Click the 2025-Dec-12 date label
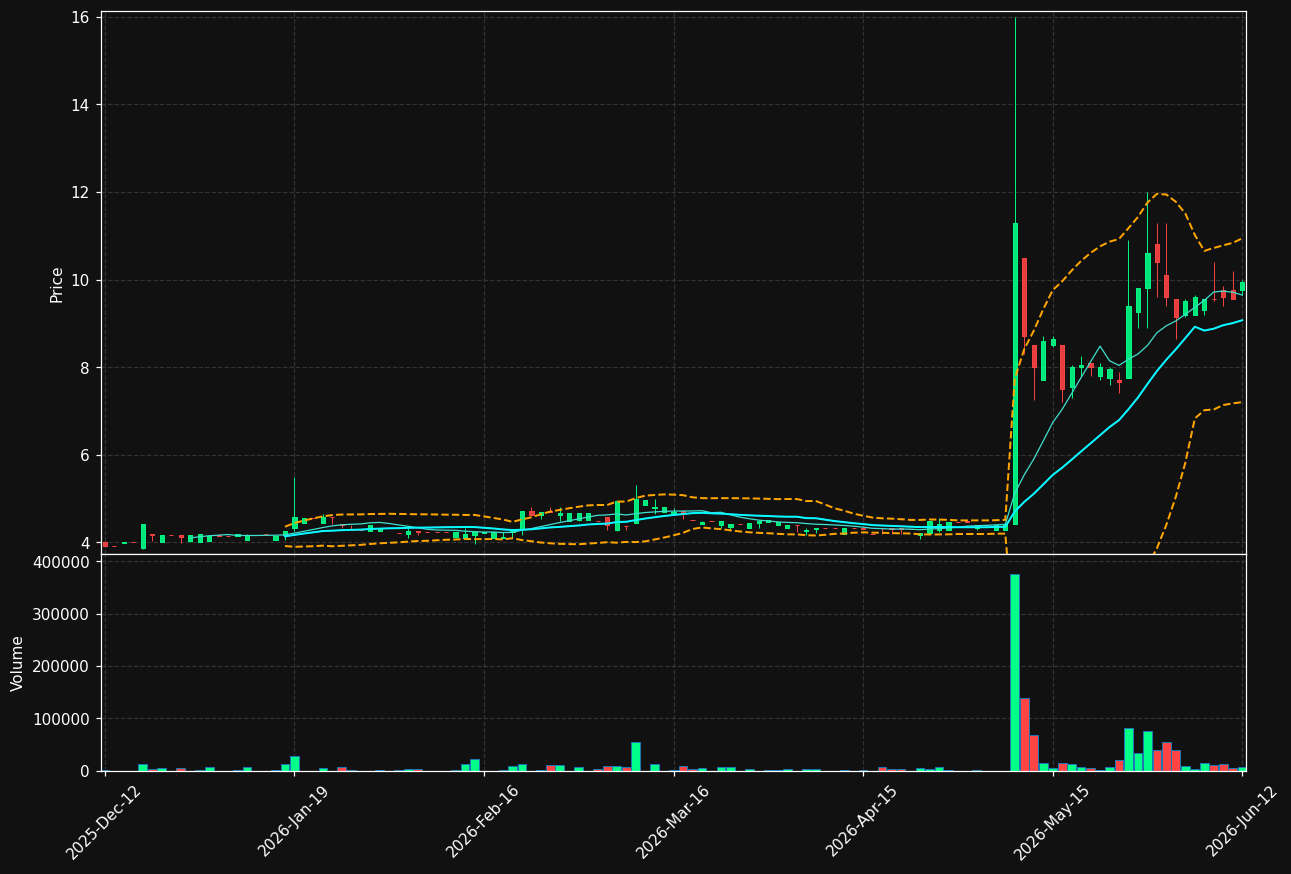1291x874 pixels. 104,822
